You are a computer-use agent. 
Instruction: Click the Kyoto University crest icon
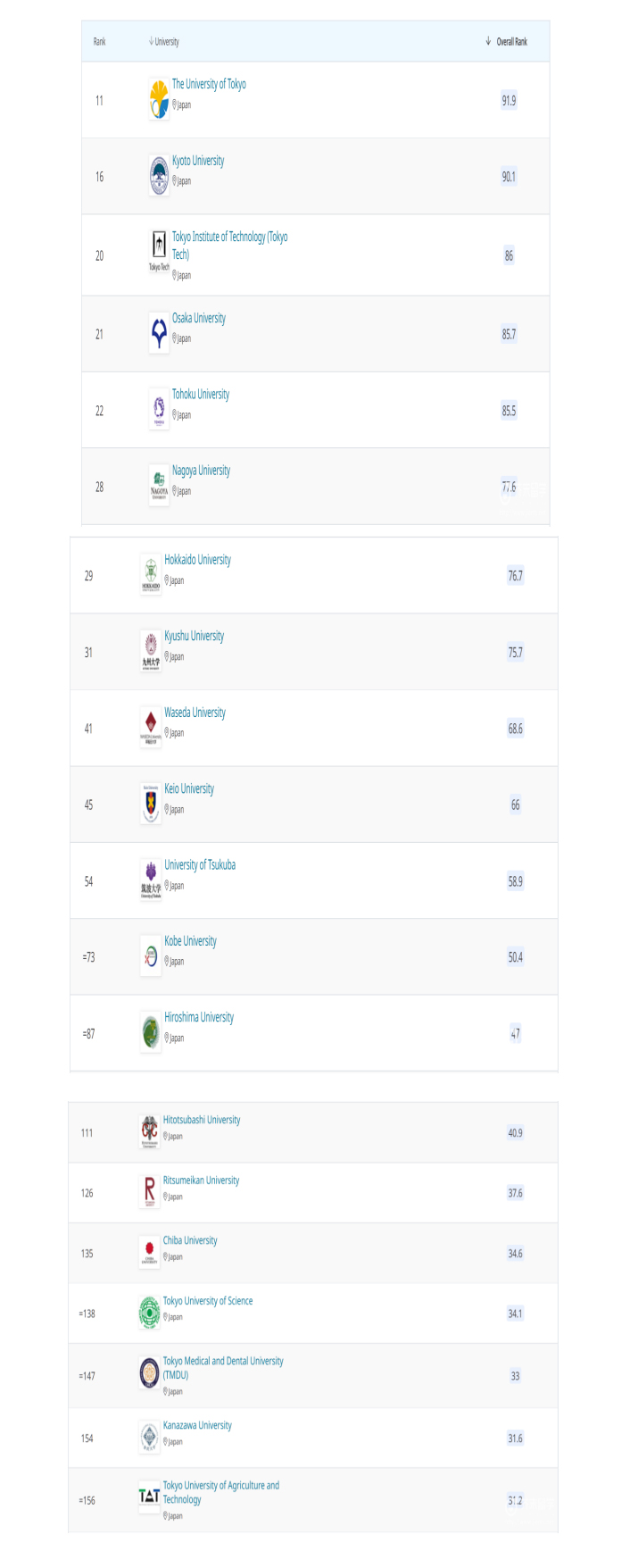click(159, 176)
